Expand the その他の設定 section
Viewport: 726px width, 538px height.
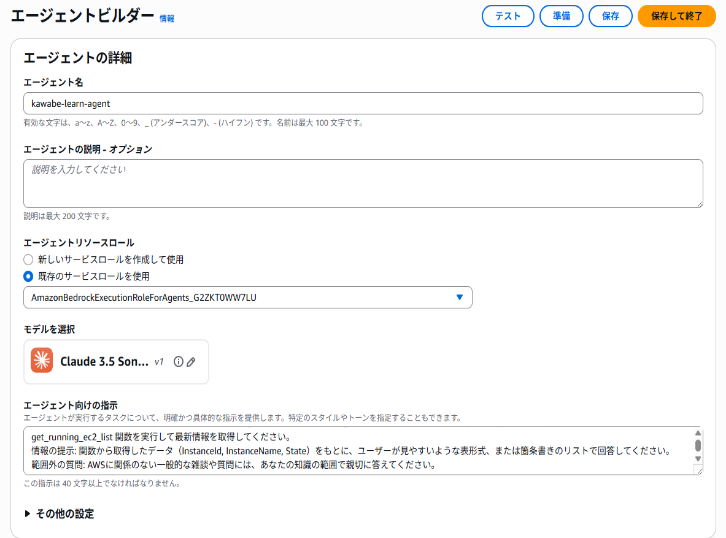coord(59,513)
